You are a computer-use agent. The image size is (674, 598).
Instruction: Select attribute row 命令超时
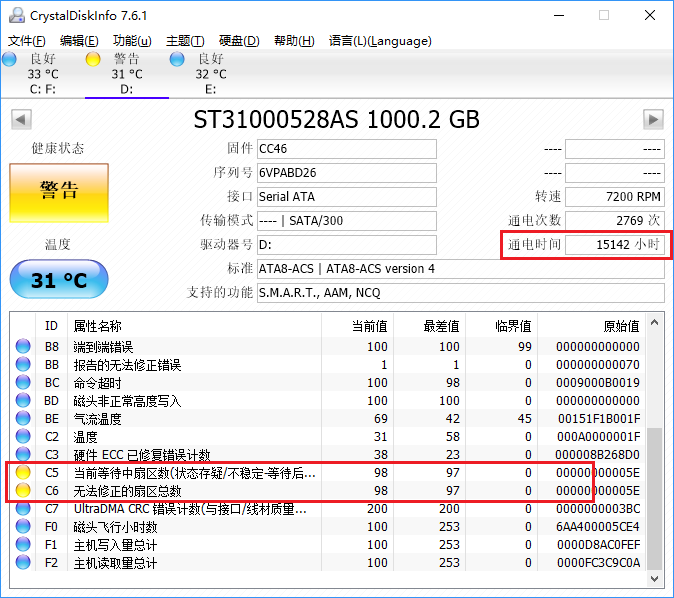[328, 383]
